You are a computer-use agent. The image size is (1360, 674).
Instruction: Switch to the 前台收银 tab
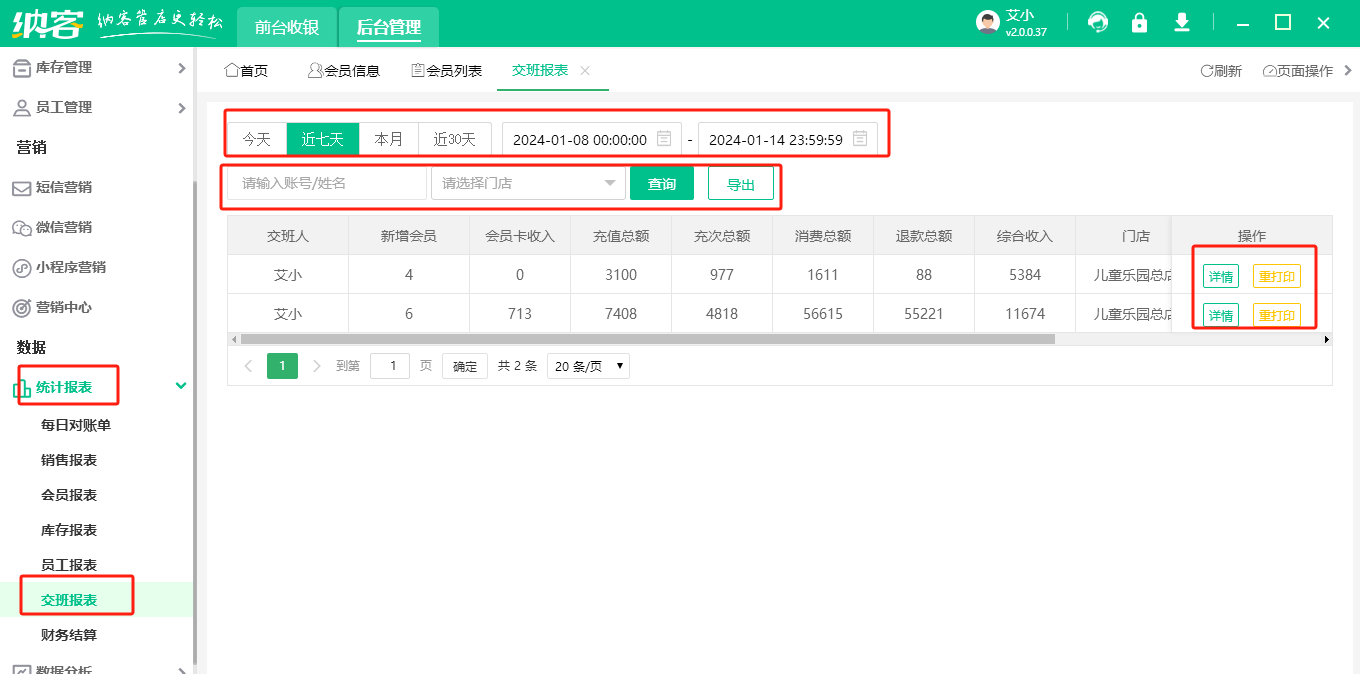tap(286, 27)
